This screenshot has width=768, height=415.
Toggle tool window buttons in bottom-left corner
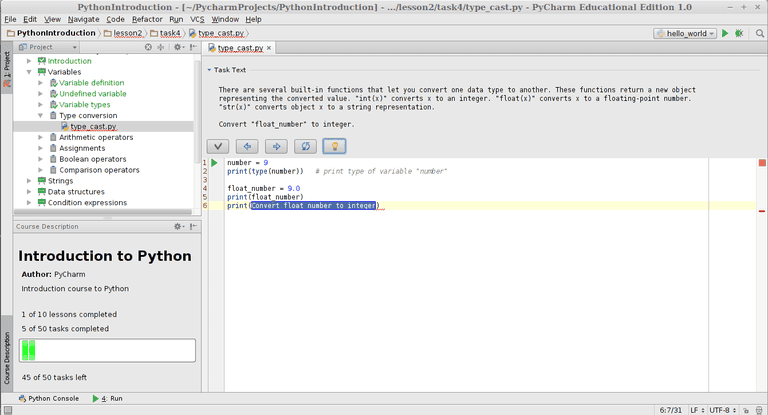pyautogui.click(x=8, y=411)
